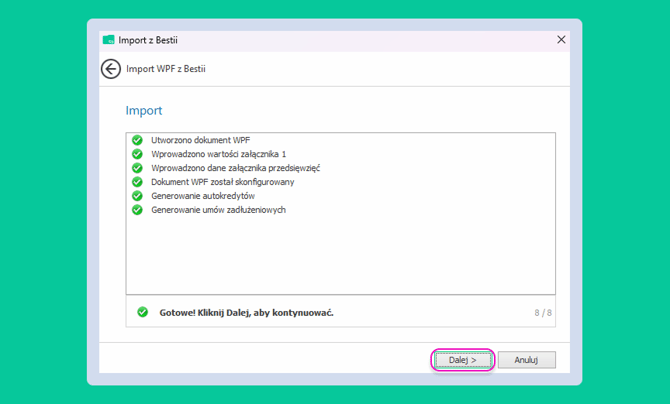Click the green app icon in title bar
This screenshot has width=670, height=404.
click(x=109, y=40)
